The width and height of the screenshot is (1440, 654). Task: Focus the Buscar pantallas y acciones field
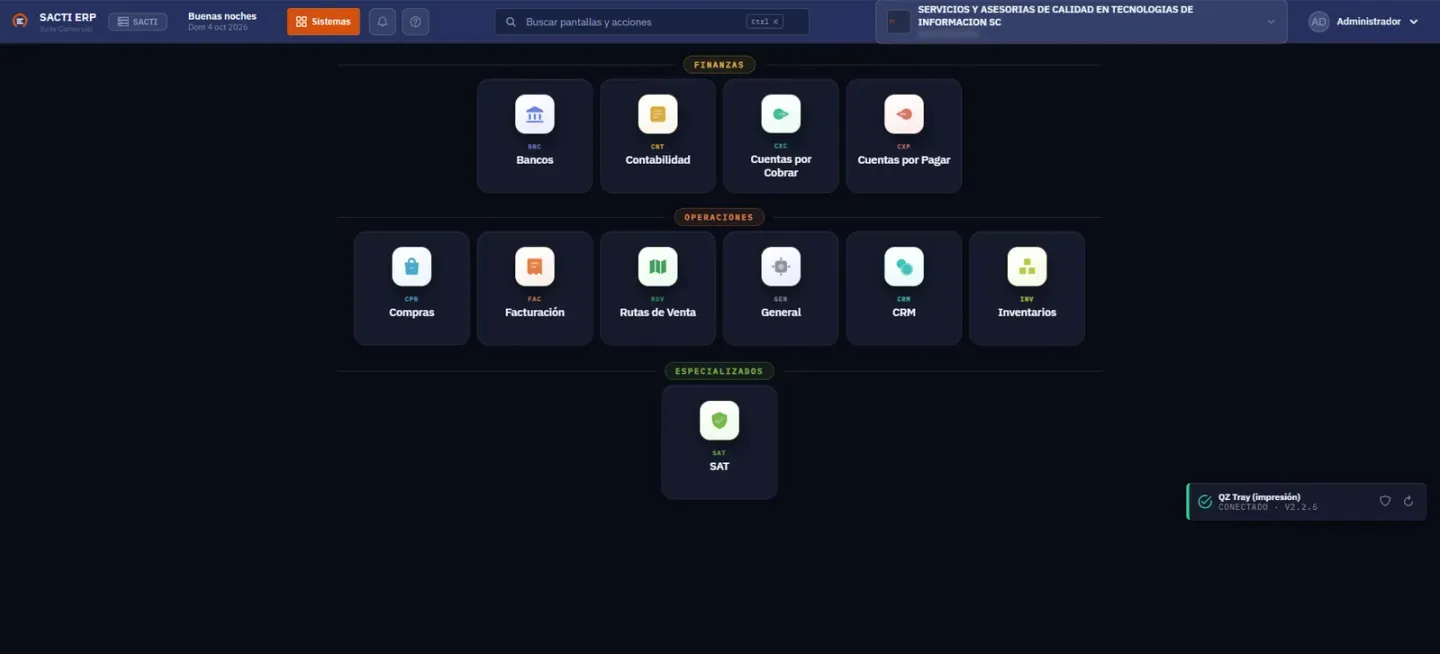pos(652,22)
